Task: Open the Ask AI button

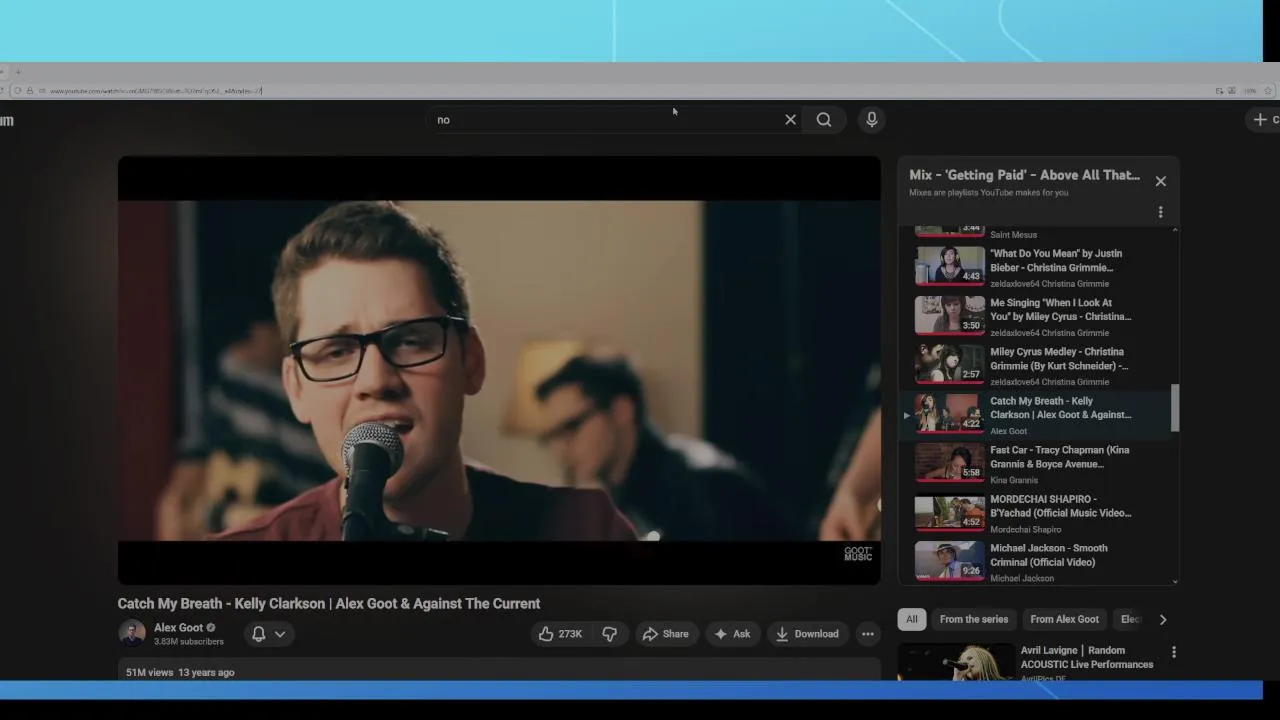Action: tap(732, 634)
